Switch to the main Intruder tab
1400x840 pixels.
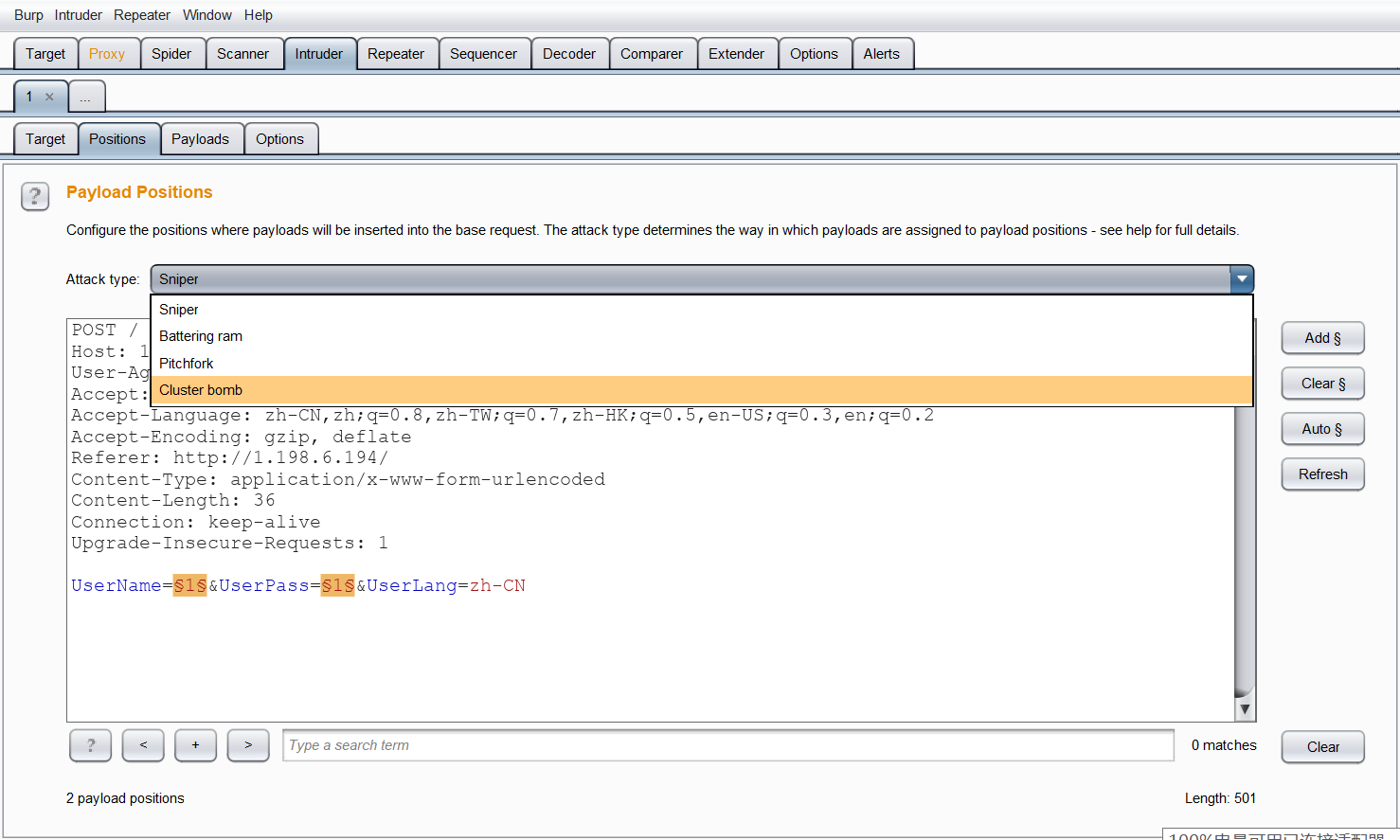click(x=319, y=54)
